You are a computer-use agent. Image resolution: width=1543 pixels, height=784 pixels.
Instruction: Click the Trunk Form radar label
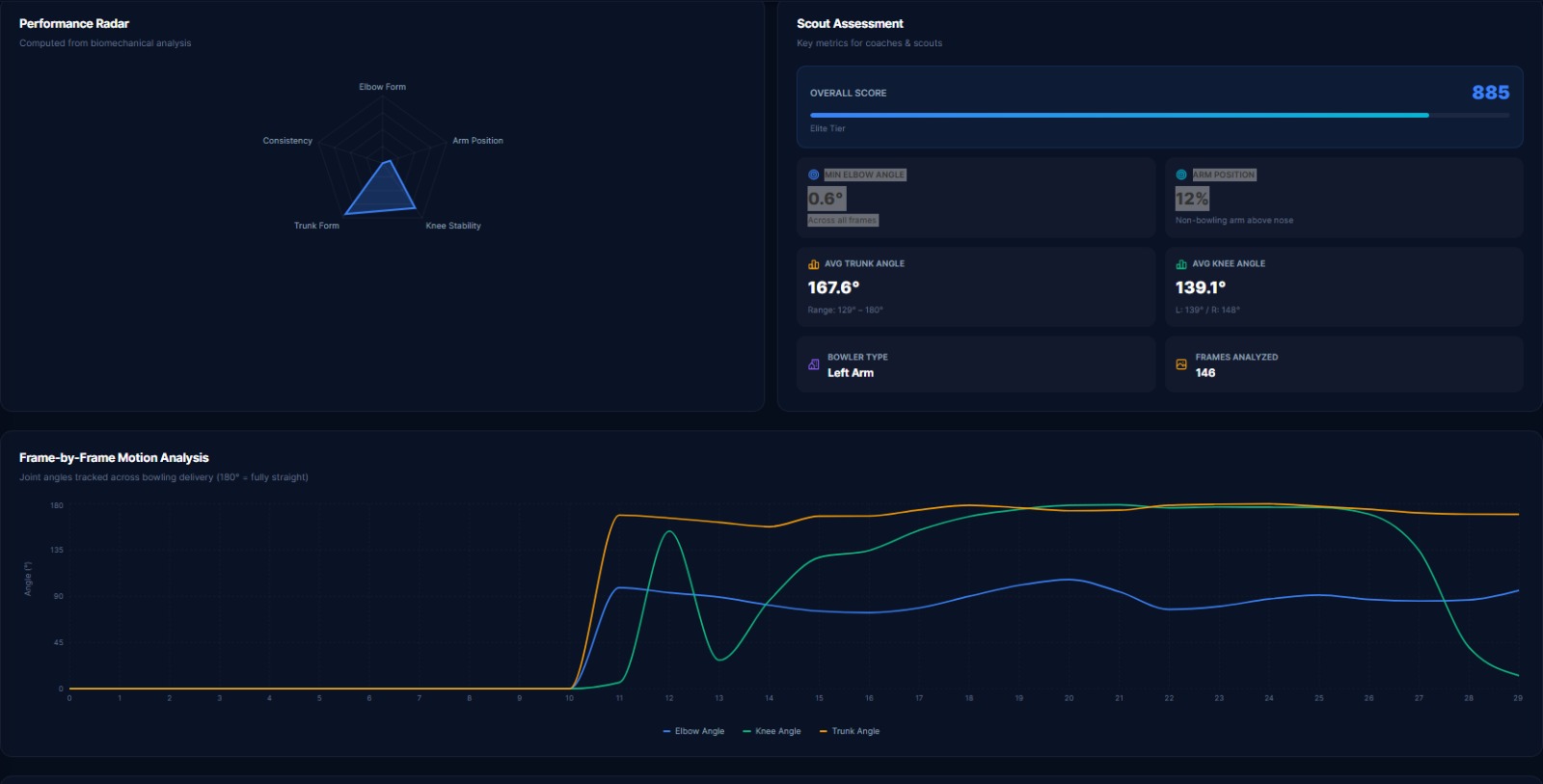coord(316,226)
